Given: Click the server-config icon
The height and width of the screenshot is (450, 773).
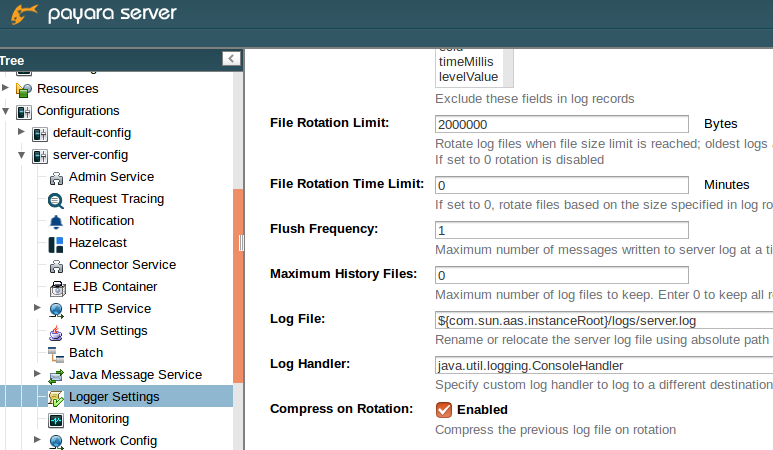Looking at the screenshot, I should coord(39,156).
